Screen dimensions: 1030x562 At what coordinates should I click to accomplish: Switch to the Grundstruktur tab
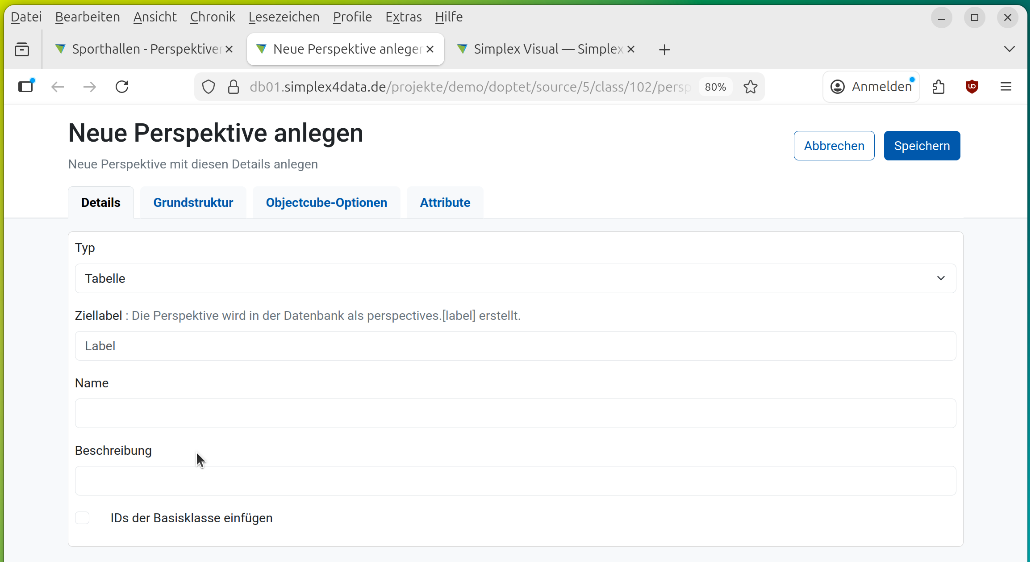click(x=193, y=203)
